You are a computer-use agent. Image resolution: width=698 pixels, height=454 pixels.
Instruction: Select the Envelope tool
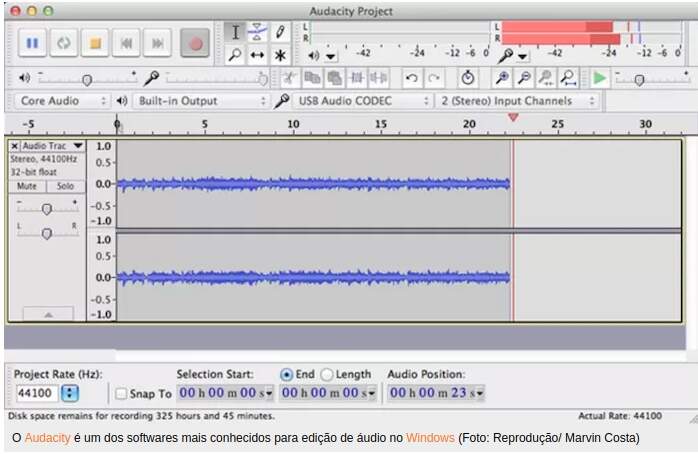(257, 32)
